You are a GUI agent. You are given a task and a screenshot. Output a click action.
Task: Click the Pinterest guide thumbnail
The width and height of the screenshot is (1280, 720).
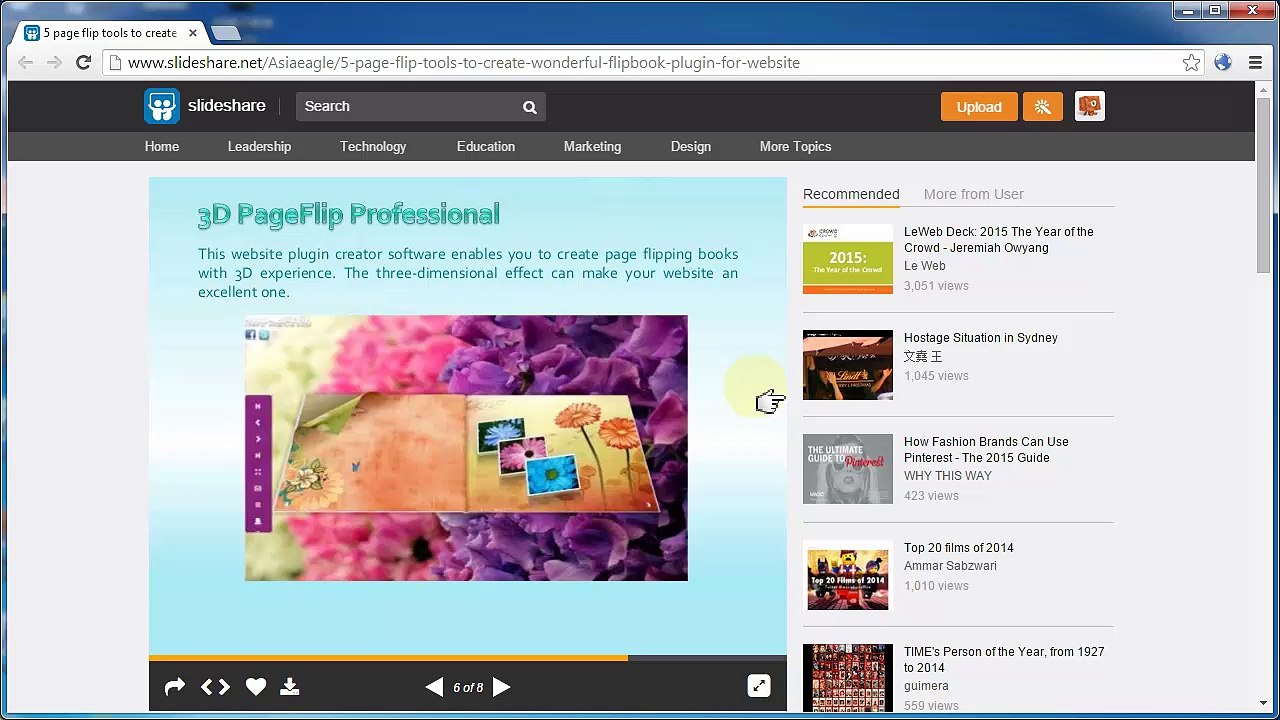click(x=848, y=469)
